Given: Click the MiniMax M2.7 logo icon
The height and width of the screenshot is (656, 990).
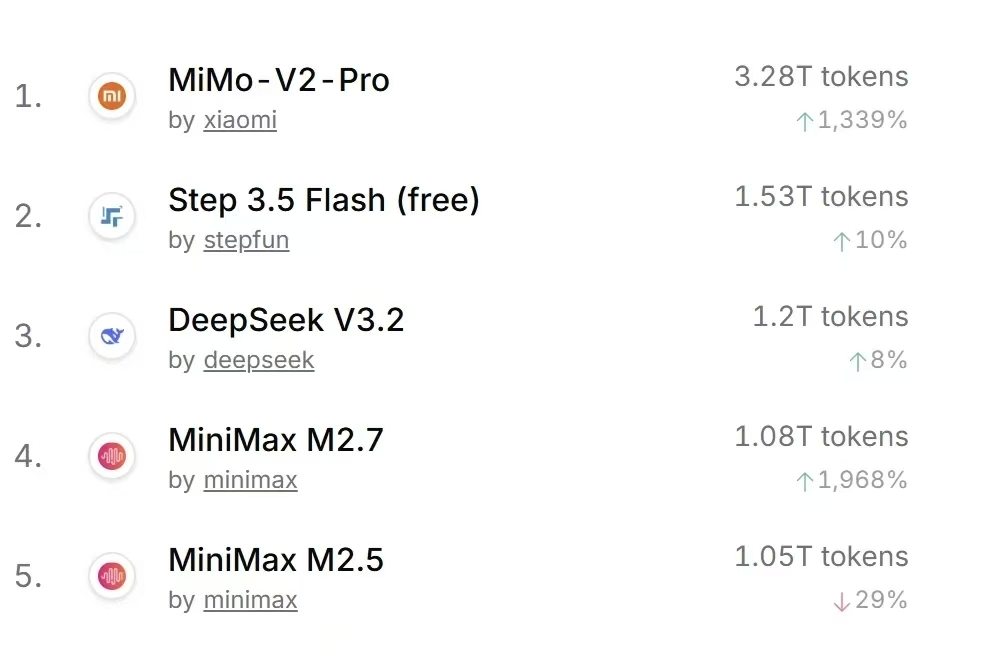Looking at the screenshot, I should coord(111,457).
